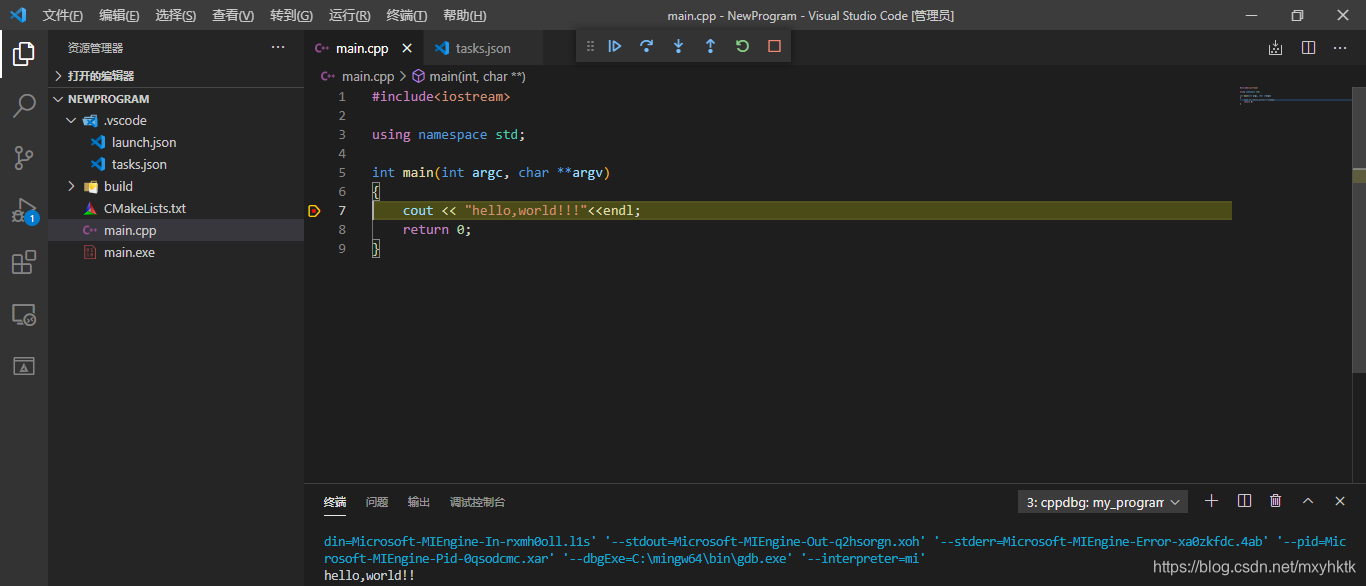
Task: Select the 调试控制台 panel tab
Action: (x=478, y=502)
